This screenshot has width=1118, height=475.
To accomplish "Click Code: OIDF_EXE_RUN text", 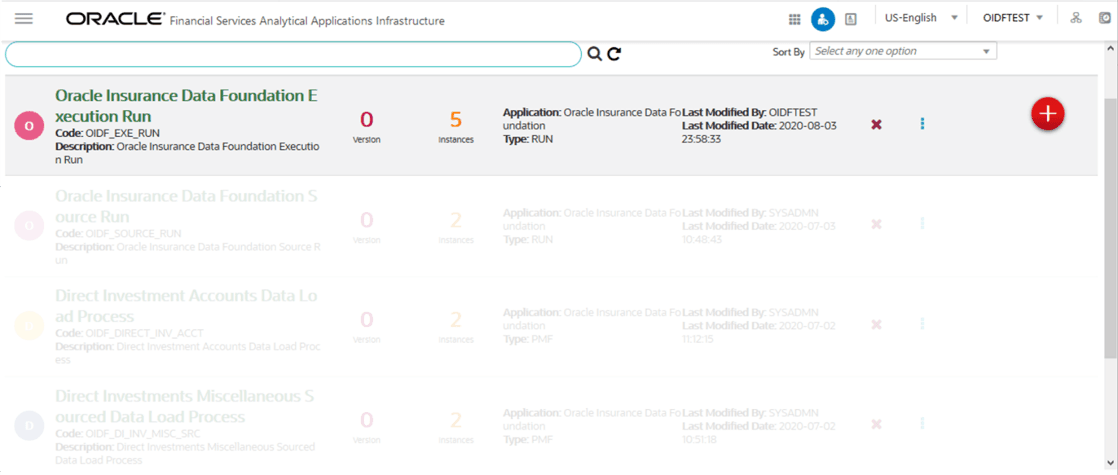I will point(107,133).
